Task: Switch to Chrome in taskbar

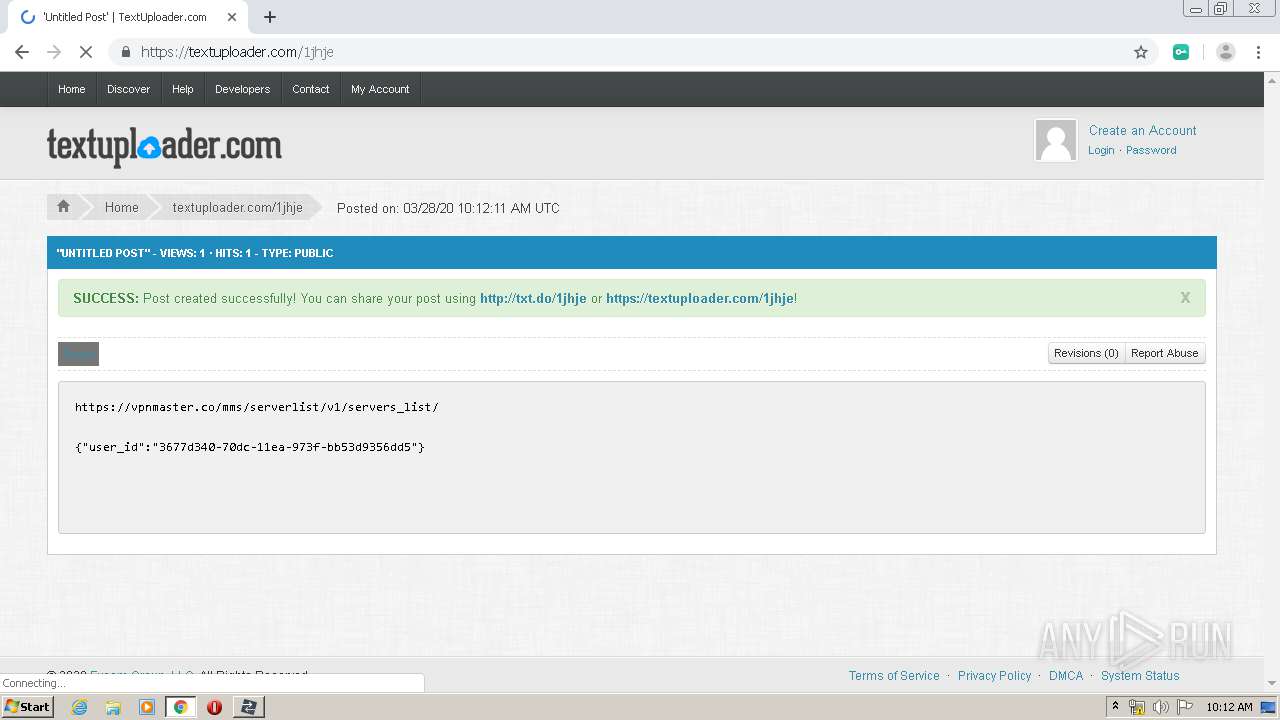Action: coord(181,707)
